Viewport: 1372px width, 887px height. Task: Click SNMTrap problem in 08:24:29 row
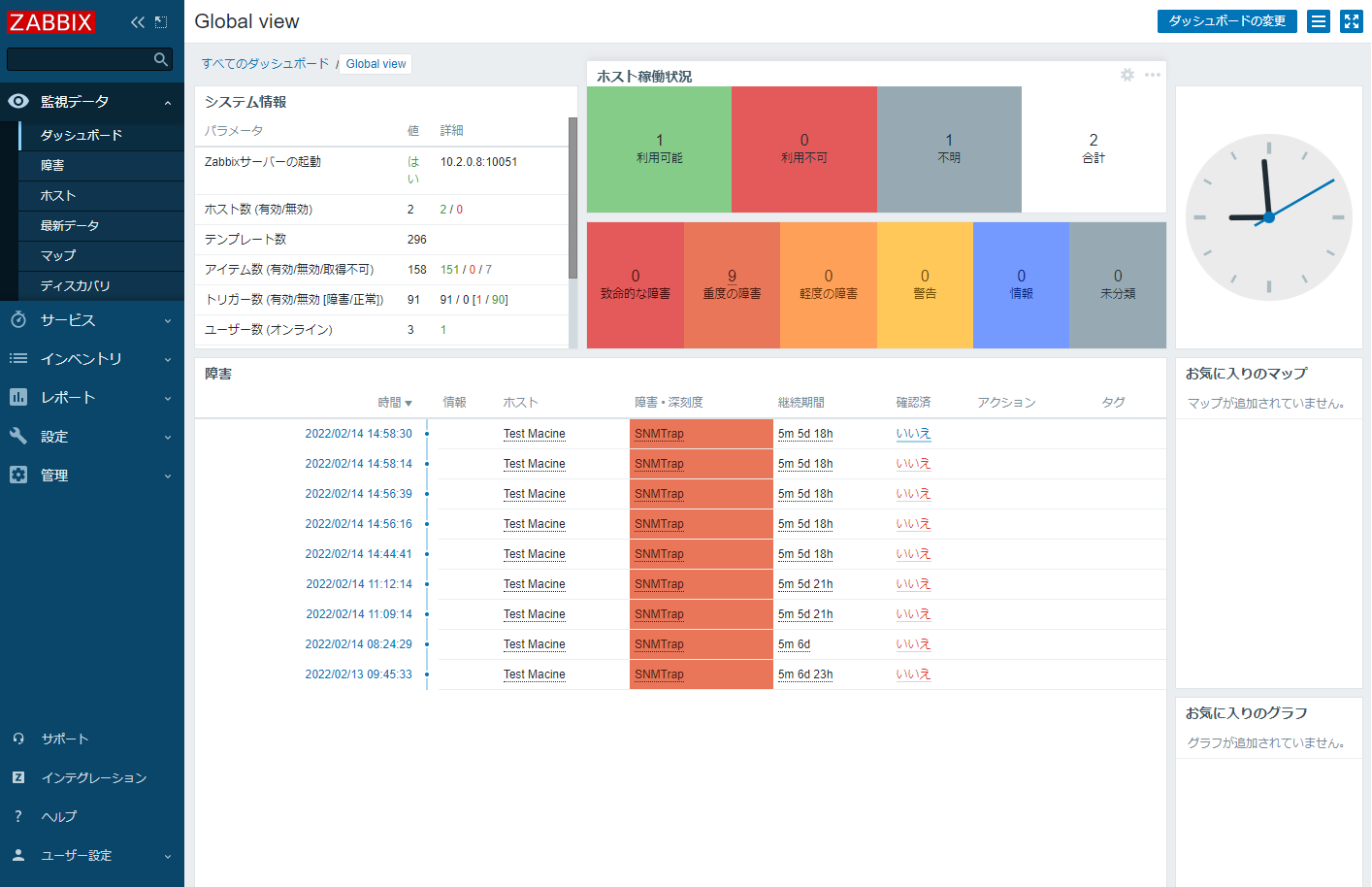[659, 644]
